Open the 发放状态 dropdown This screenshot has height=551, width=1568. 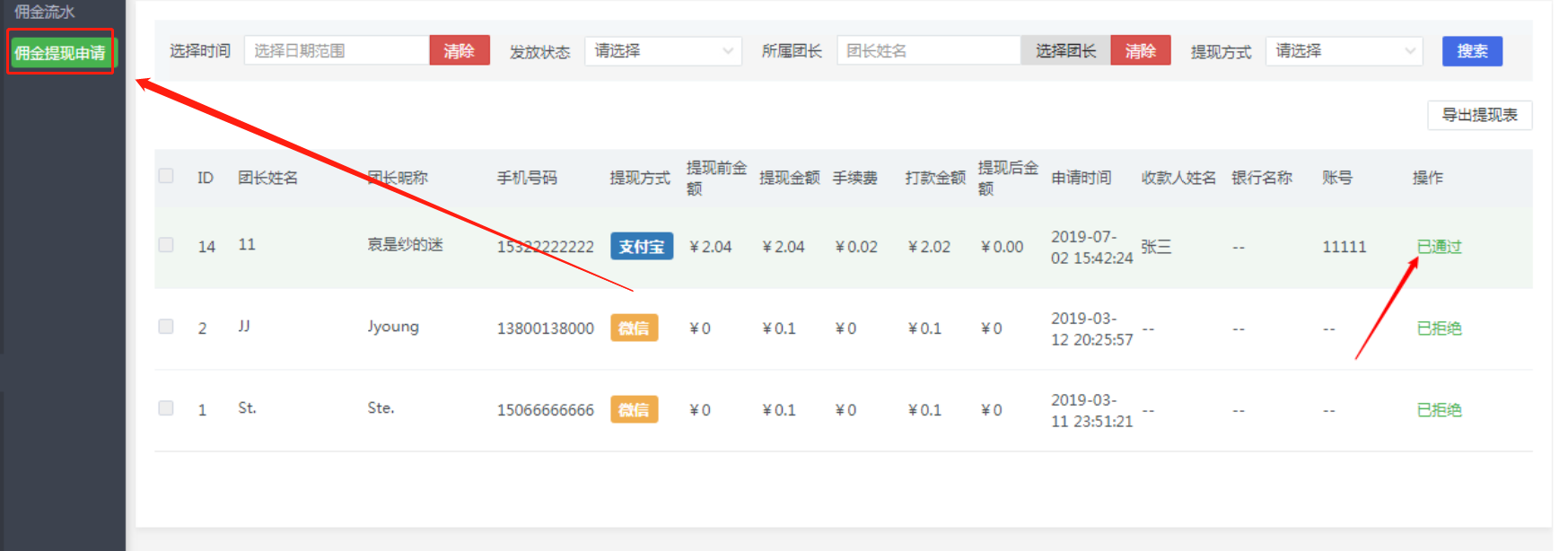coord(663,51)
